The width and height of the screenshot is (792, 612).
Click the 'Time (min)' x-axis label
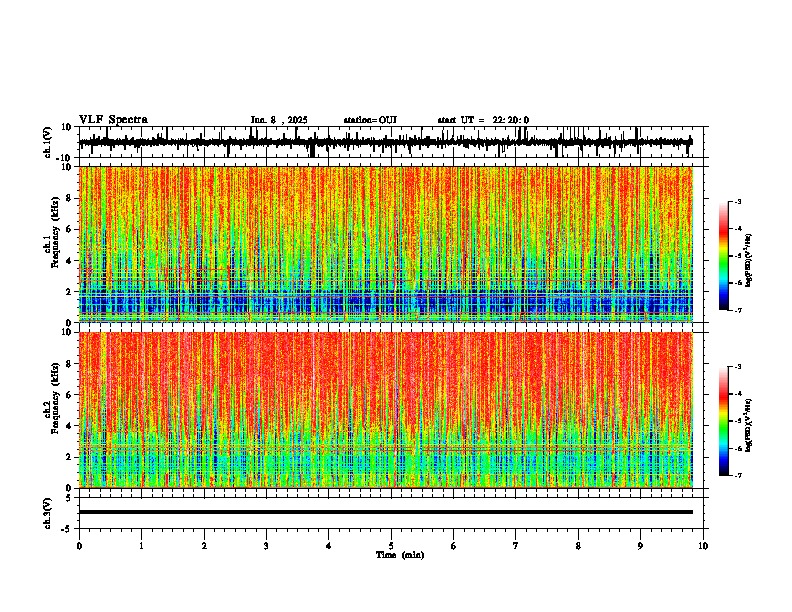tap(400, 555)
